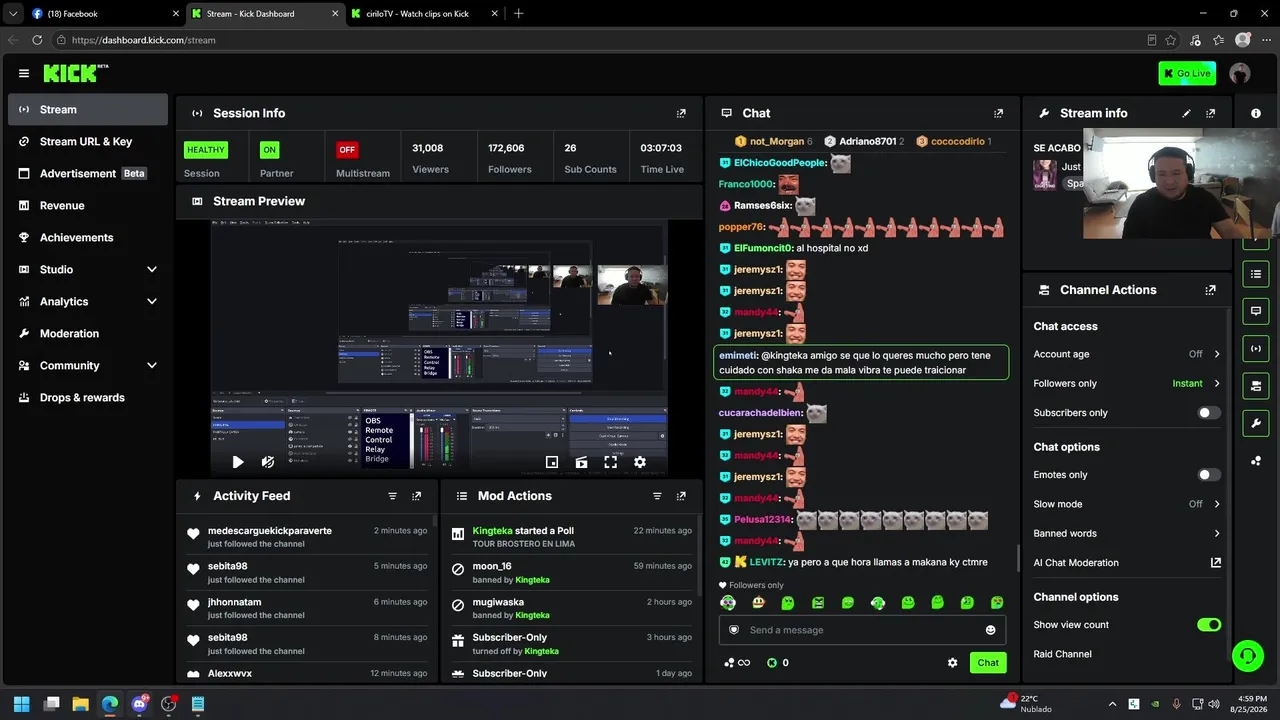Play the stream preview
This screenshot has width=1280, height=720.
[238, 462]
